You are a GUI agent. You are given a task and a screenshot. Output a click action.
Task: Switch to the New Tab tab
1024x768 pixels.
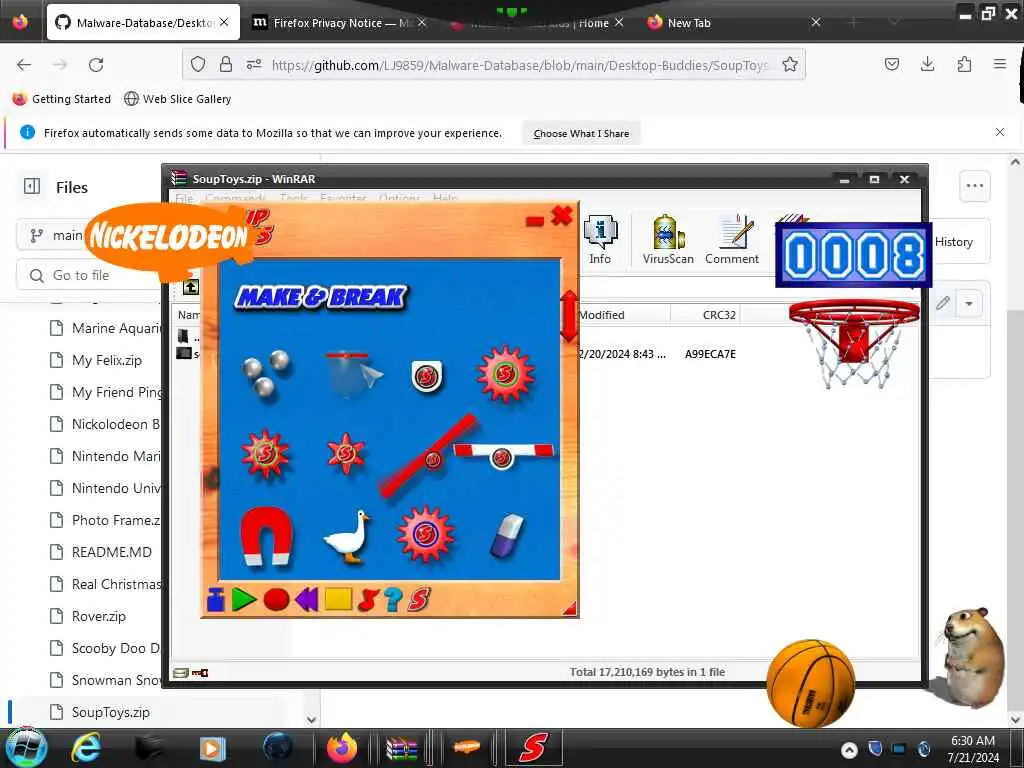click(689, 23)
